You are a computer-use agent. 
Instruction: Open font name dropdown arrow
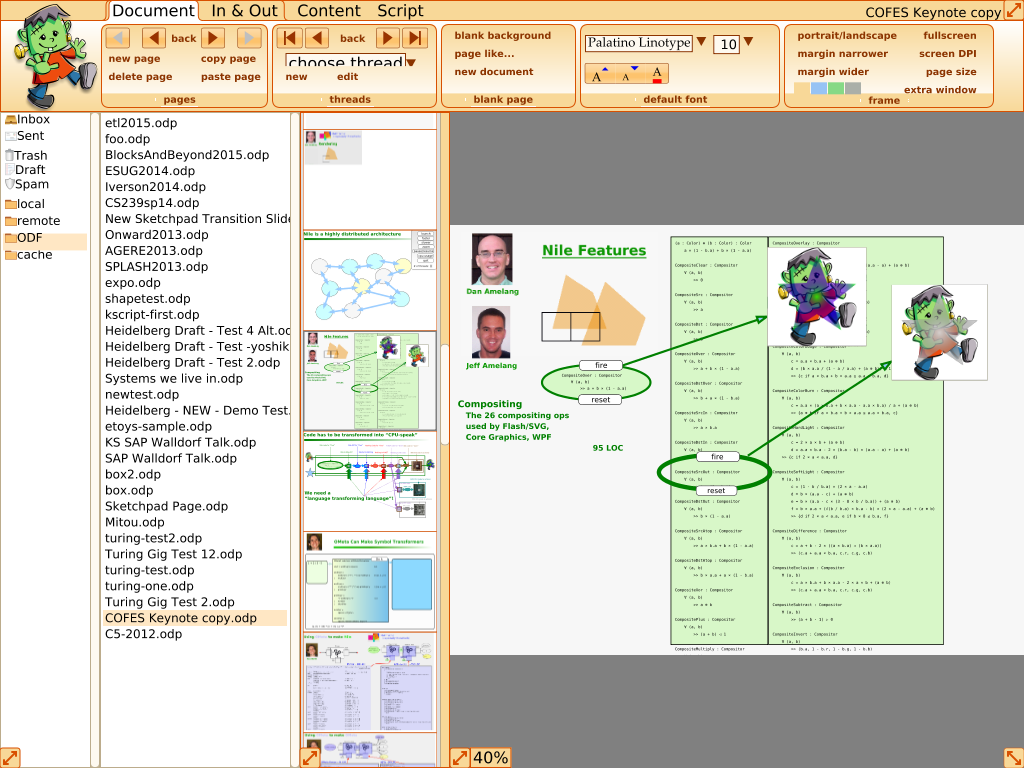(701, 42)
